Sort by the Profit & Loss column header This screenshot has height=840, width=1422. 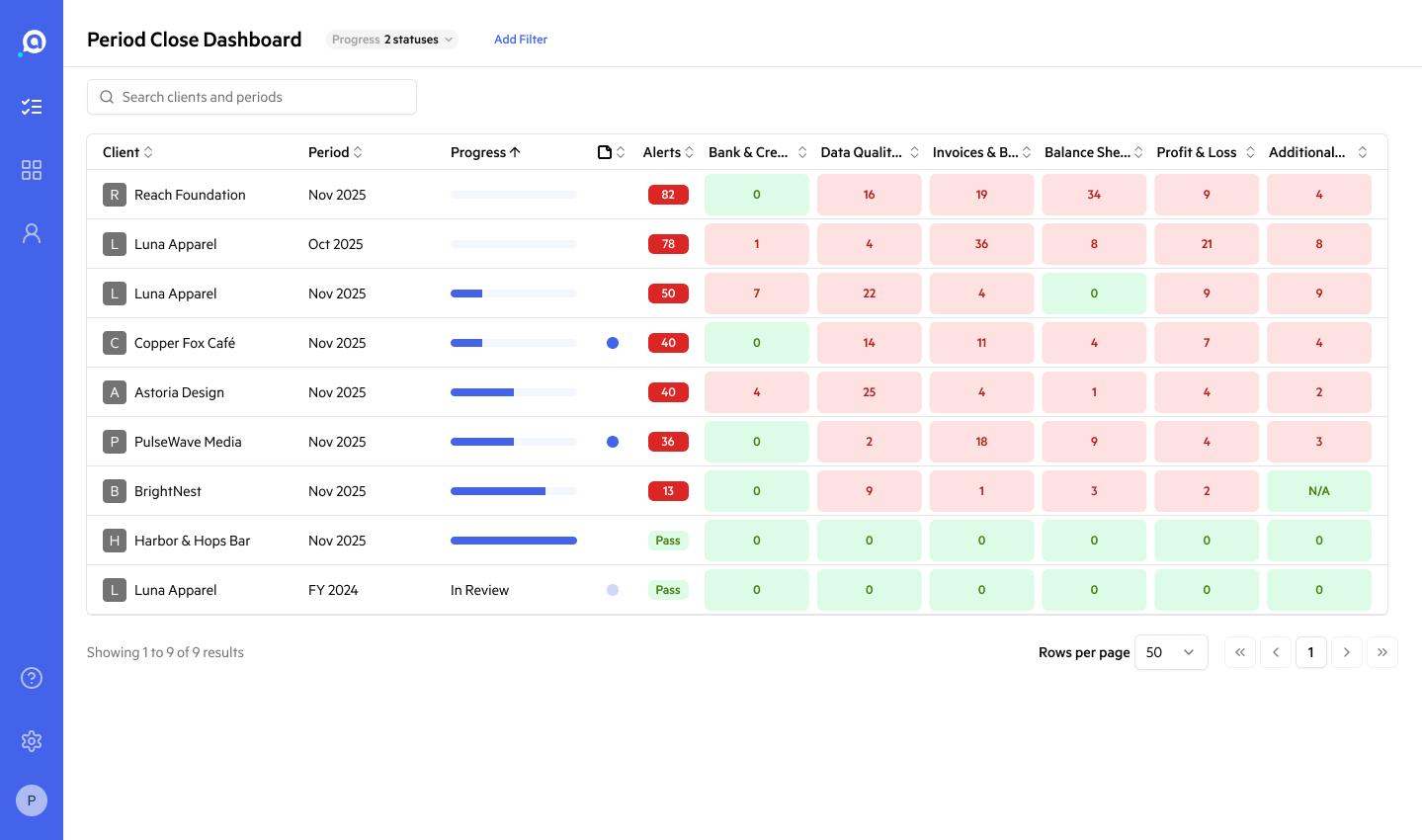point(1206,152)
